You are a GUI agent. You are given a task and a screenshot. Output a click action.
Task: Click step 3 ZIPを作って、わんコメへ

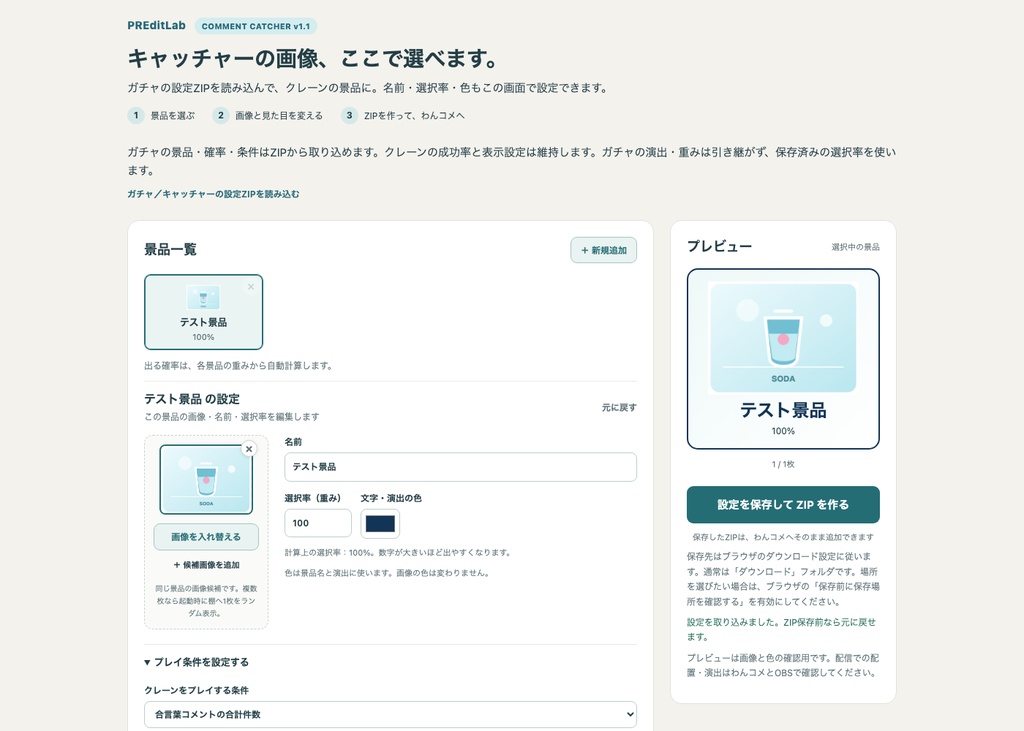coord(403,116)
